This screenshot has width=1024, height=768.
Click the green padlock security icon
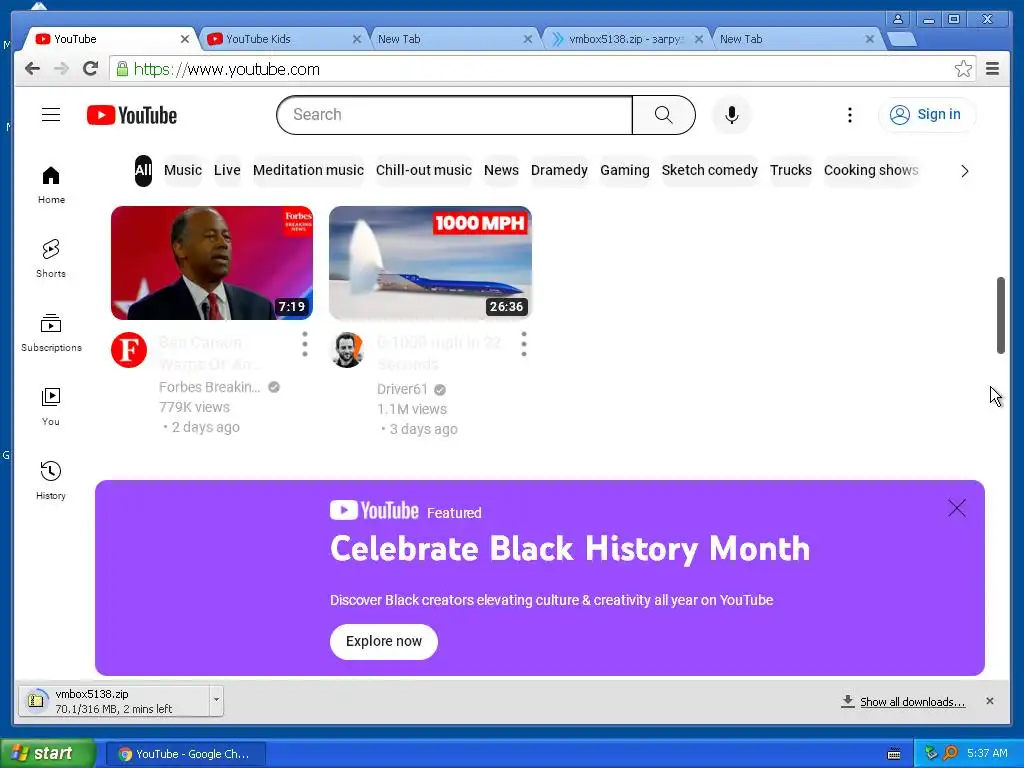(122, 69)
